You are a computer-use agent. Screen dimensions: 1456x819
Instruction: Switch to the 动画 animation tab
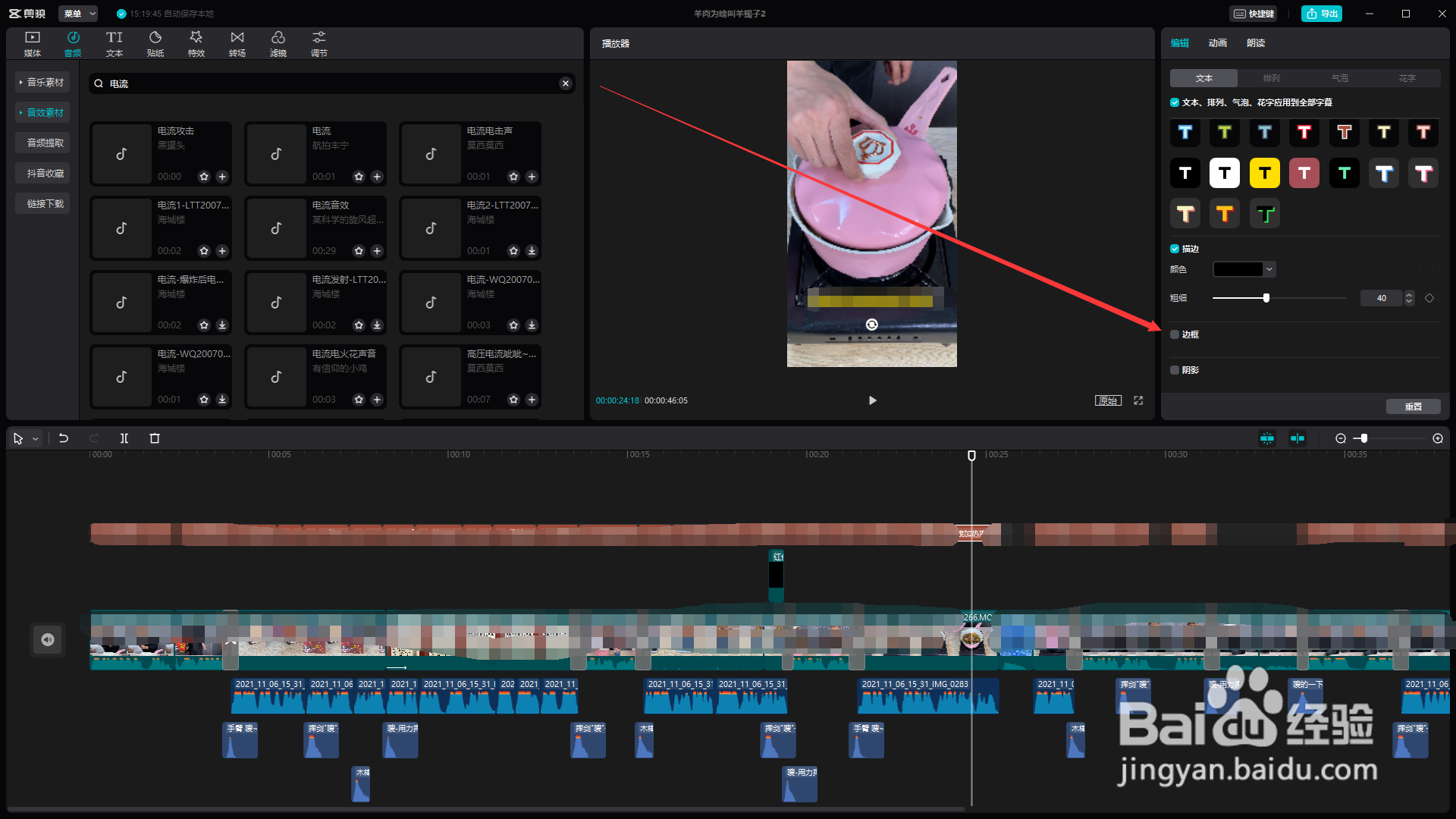coord(1217,43)
